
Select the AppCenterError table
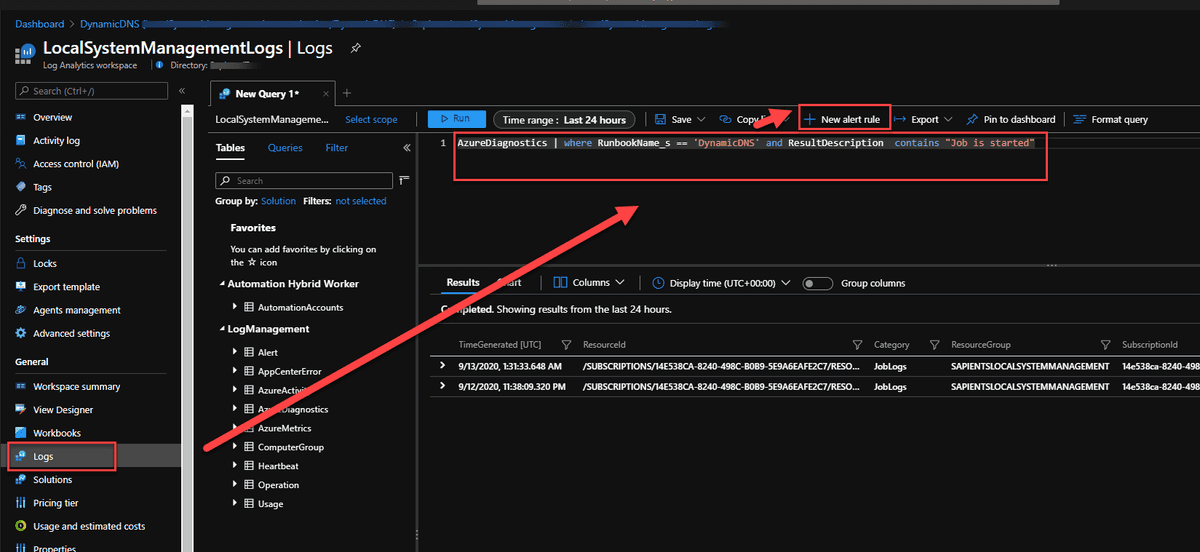click(x=289, y=371)
